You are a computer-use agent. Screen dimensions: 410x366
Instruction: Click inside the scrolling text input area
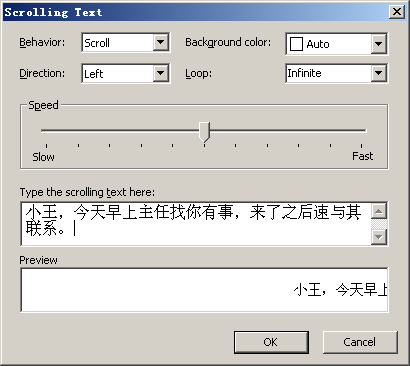pos(196,224)
